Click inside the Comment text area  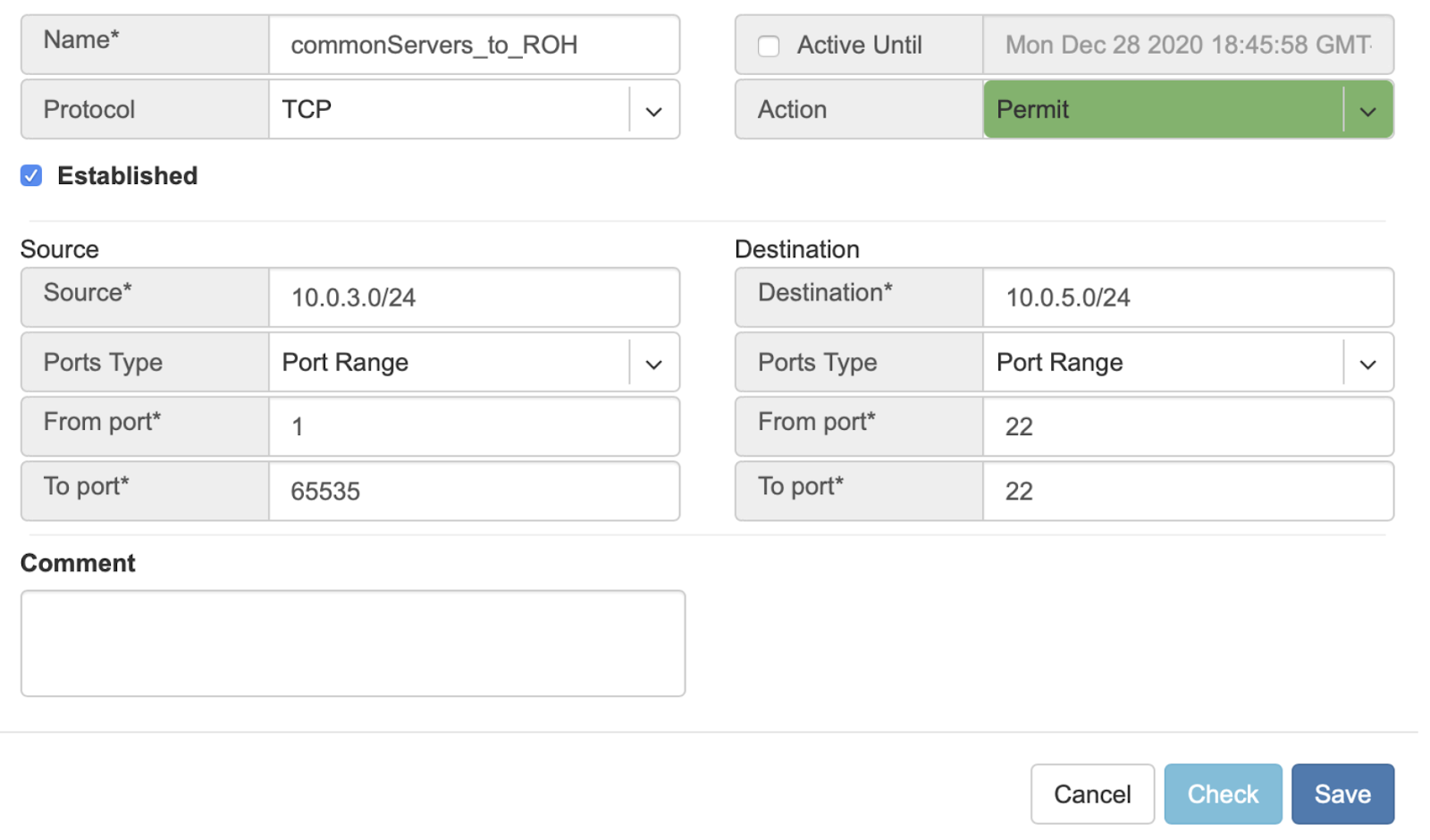[x=353, y=643]
